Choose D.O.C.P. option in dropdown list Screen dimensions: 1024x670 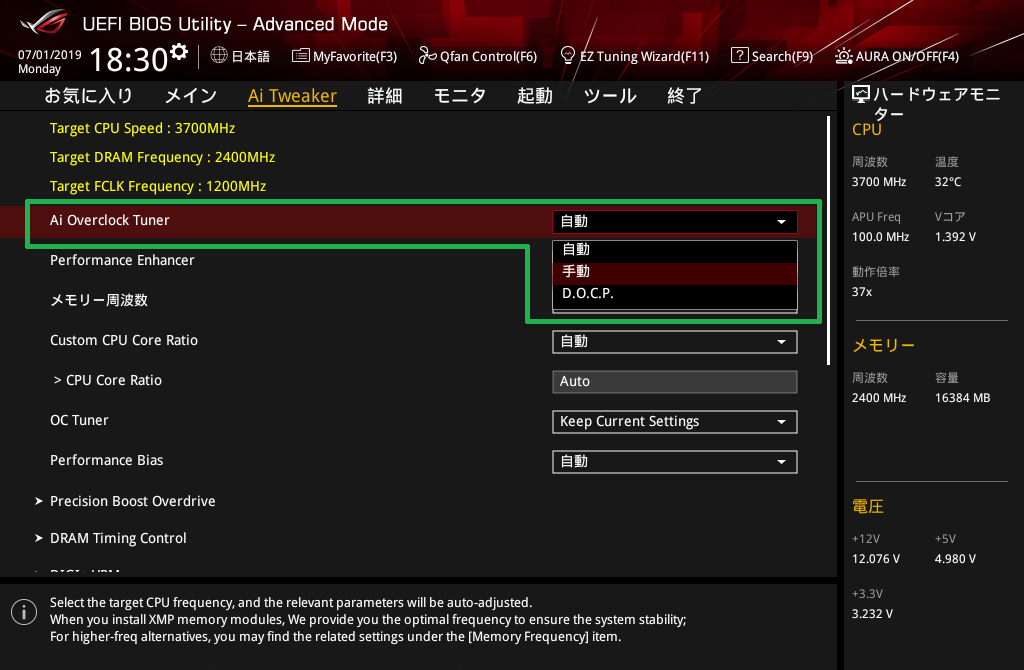675,294
